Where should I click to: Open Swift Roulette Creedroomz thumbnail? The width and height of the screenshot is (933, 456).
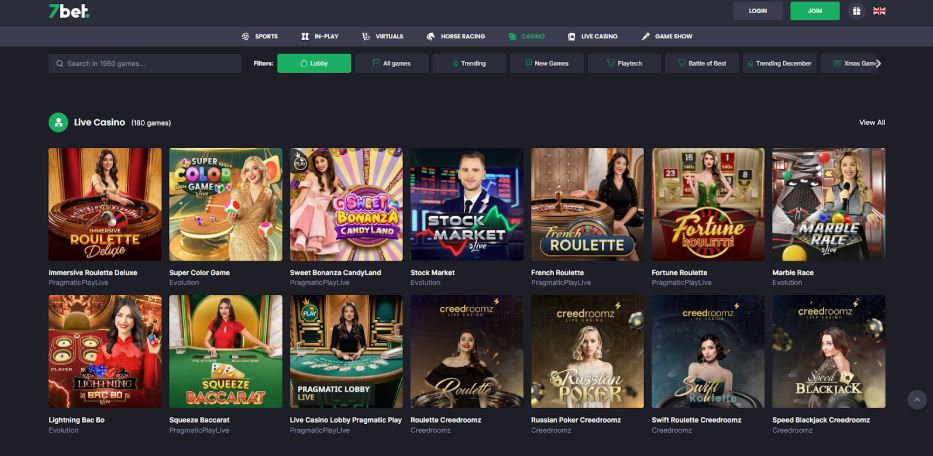708,351
